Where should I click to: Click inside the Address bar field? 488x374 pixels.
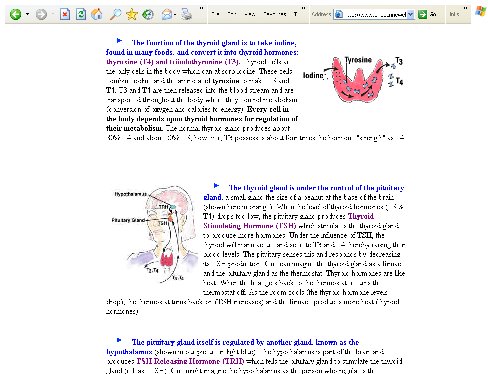(374, 14)
